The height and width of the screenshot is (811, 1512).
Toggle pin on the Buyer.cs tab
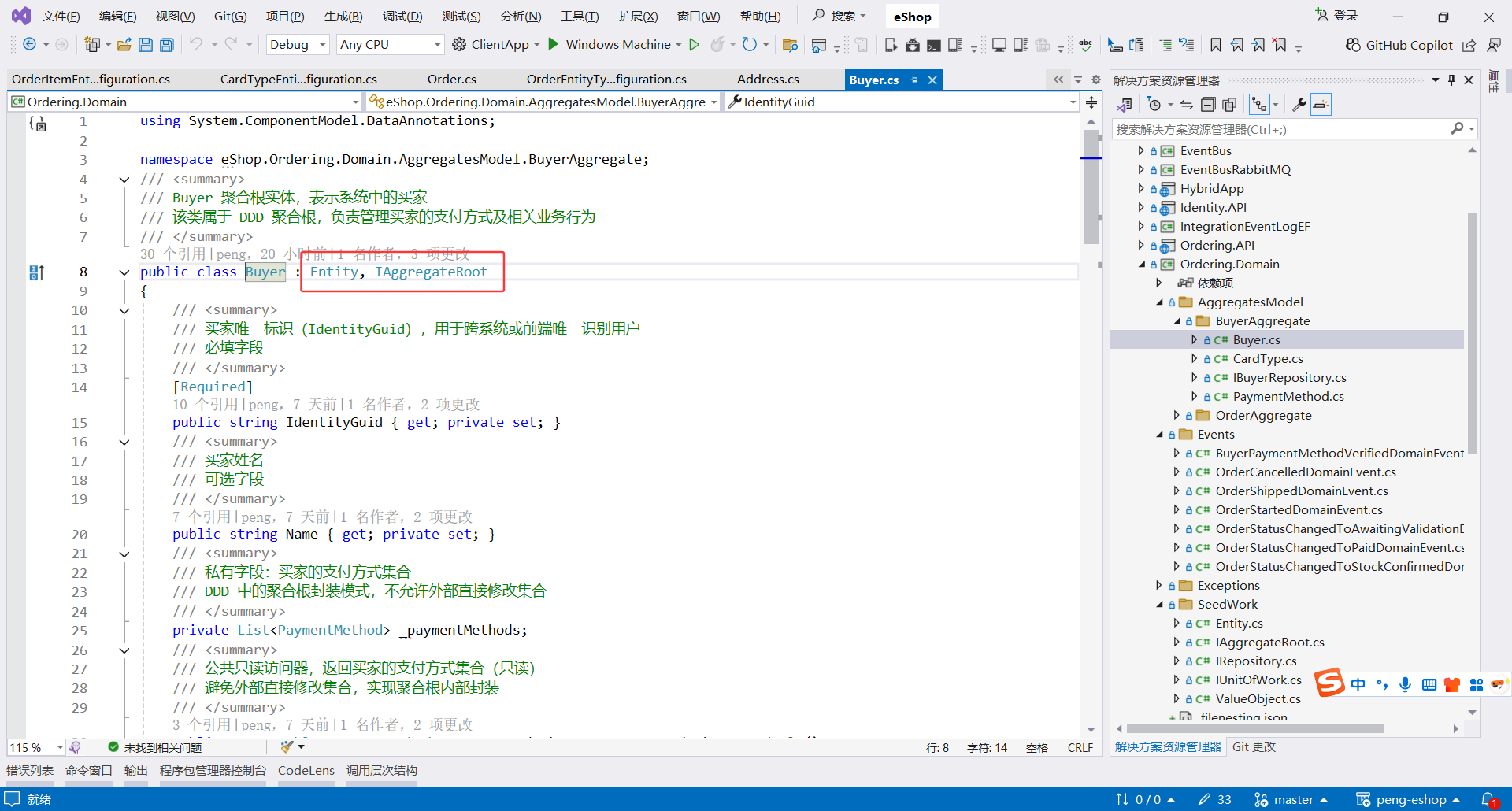[913, 80]
